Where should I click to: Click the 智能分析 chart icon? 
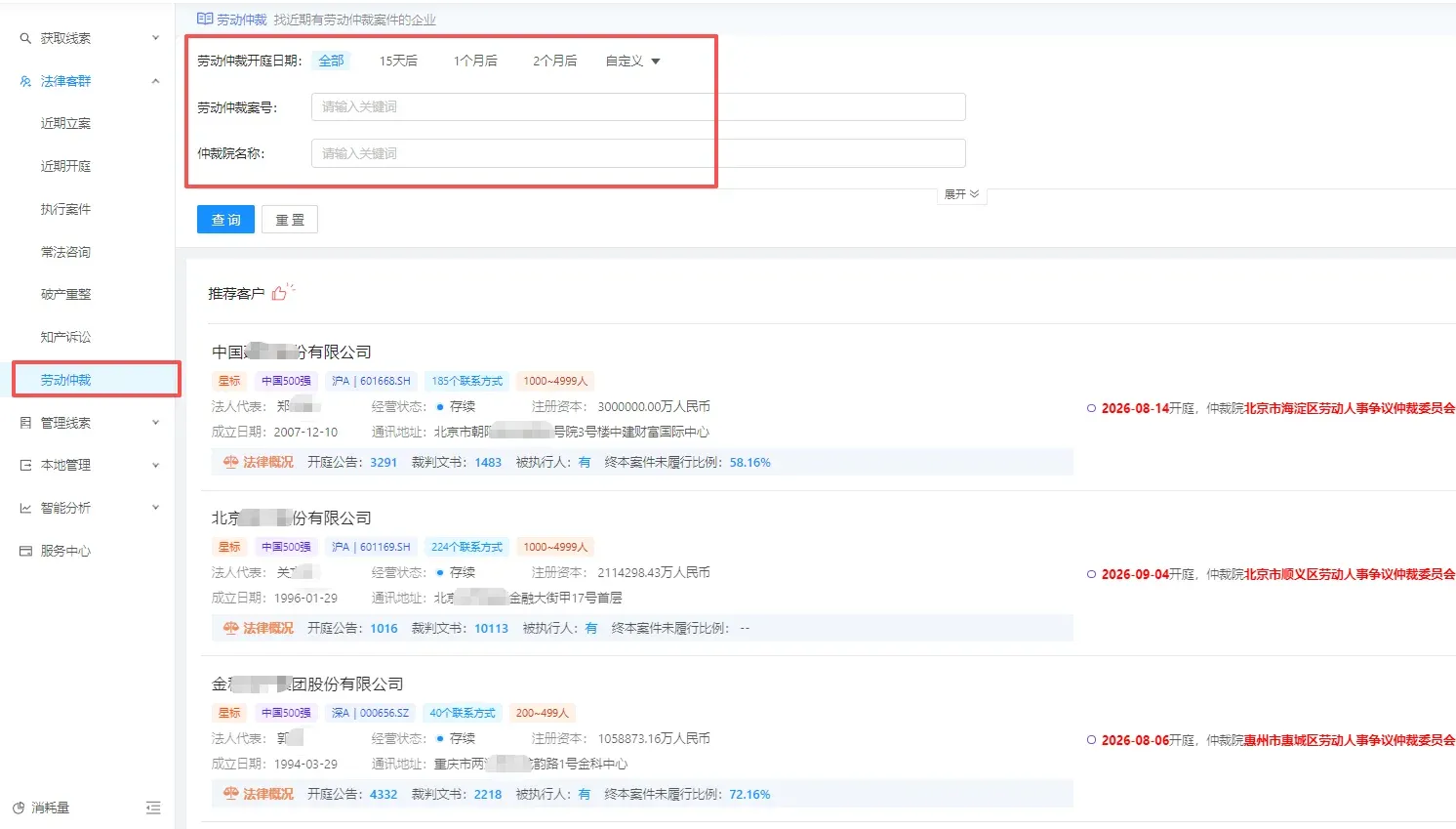(25, 508)
